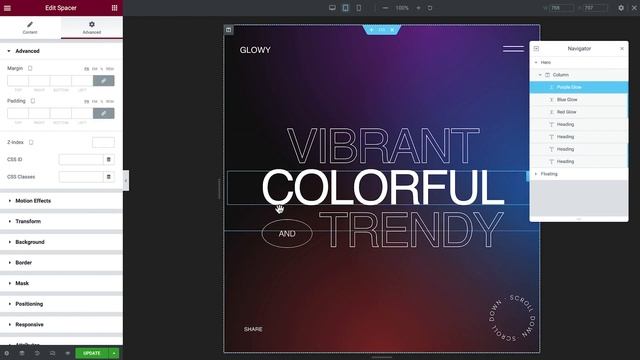Click the COLORFUL heading
The image size is (640, 360).
[383, 187]
